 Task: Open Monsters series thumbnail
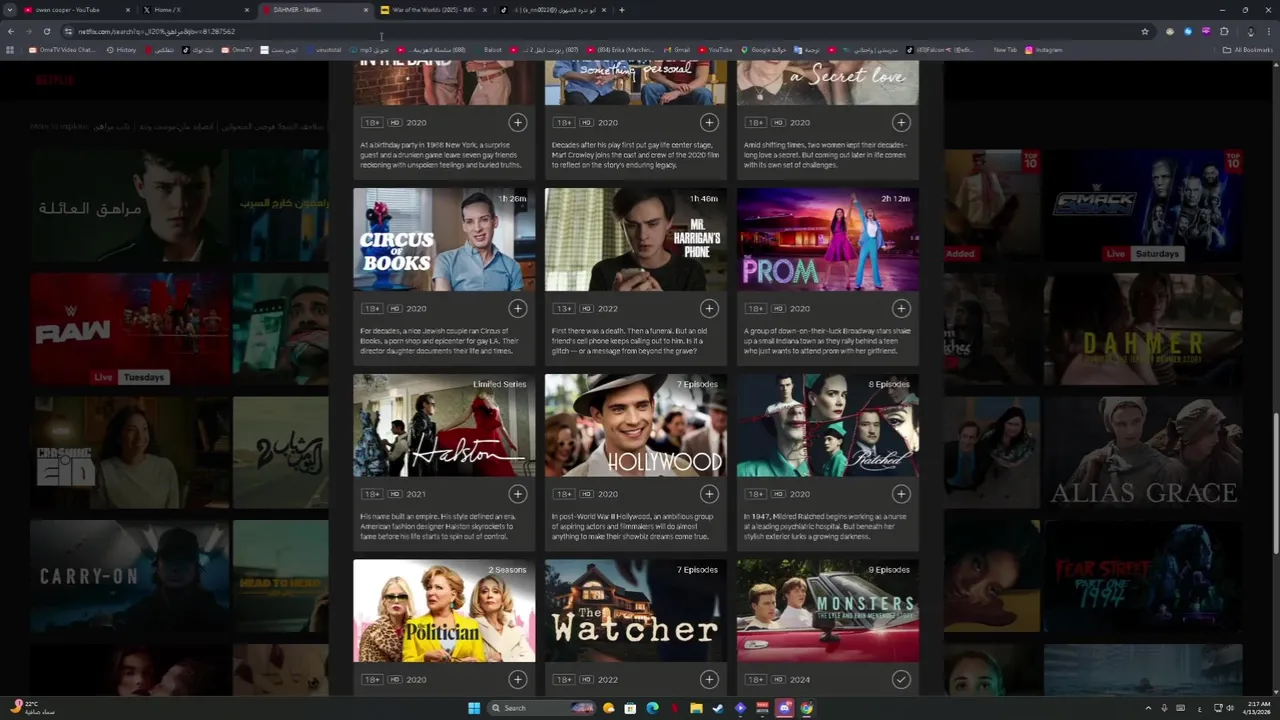(828, 612)
